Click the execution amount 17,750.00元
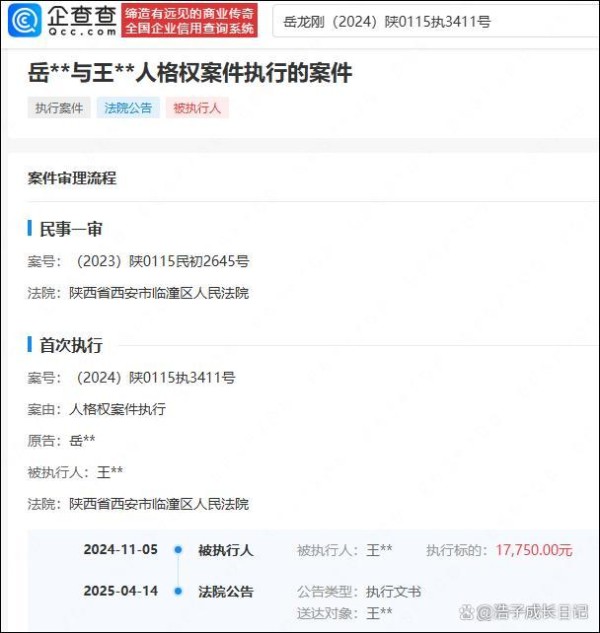 [x=534, y=550]
